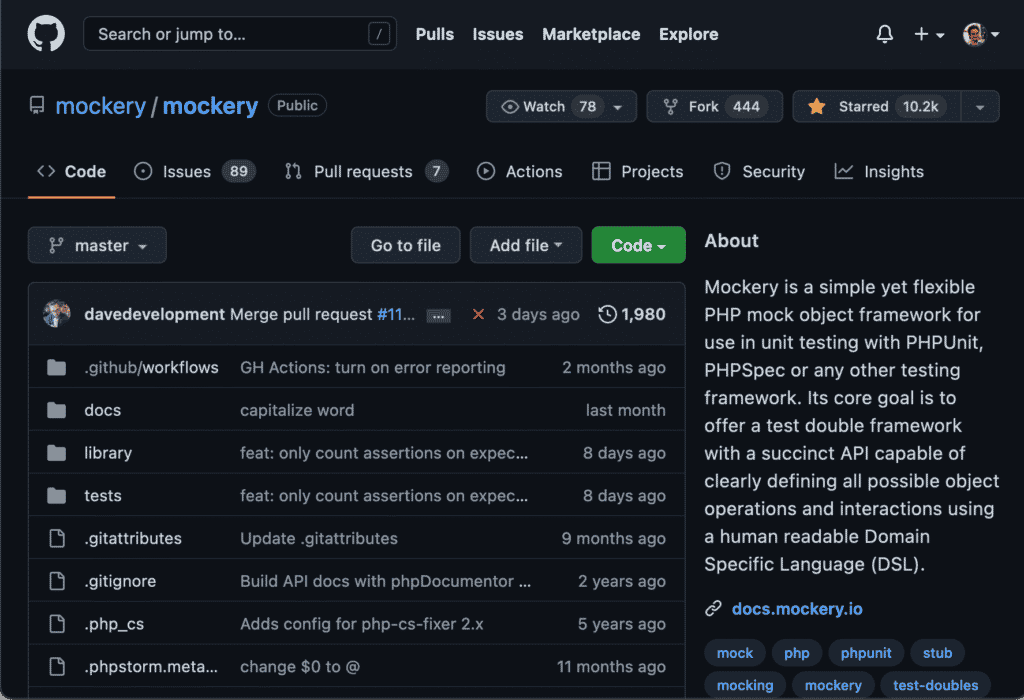Expand the commit message with the ellipsis icon

(x=438, y=315)
